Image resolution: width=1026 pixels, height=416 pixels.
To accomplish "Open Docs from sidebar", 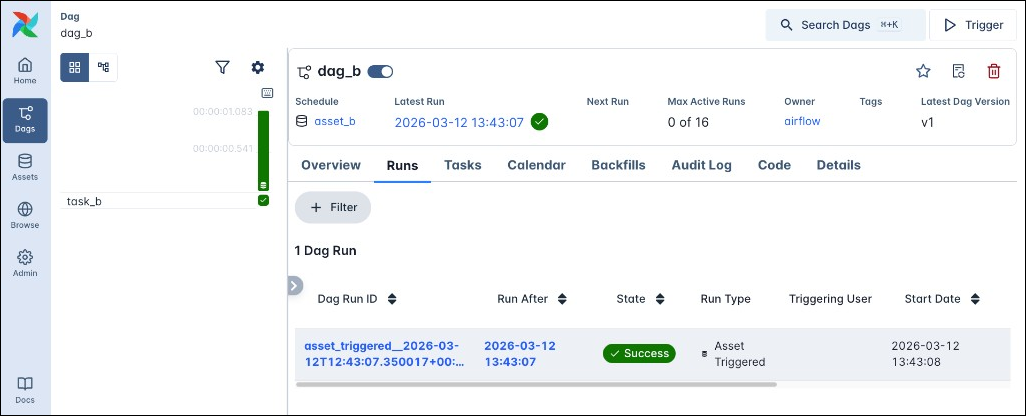I will click(x=25, y=390).
